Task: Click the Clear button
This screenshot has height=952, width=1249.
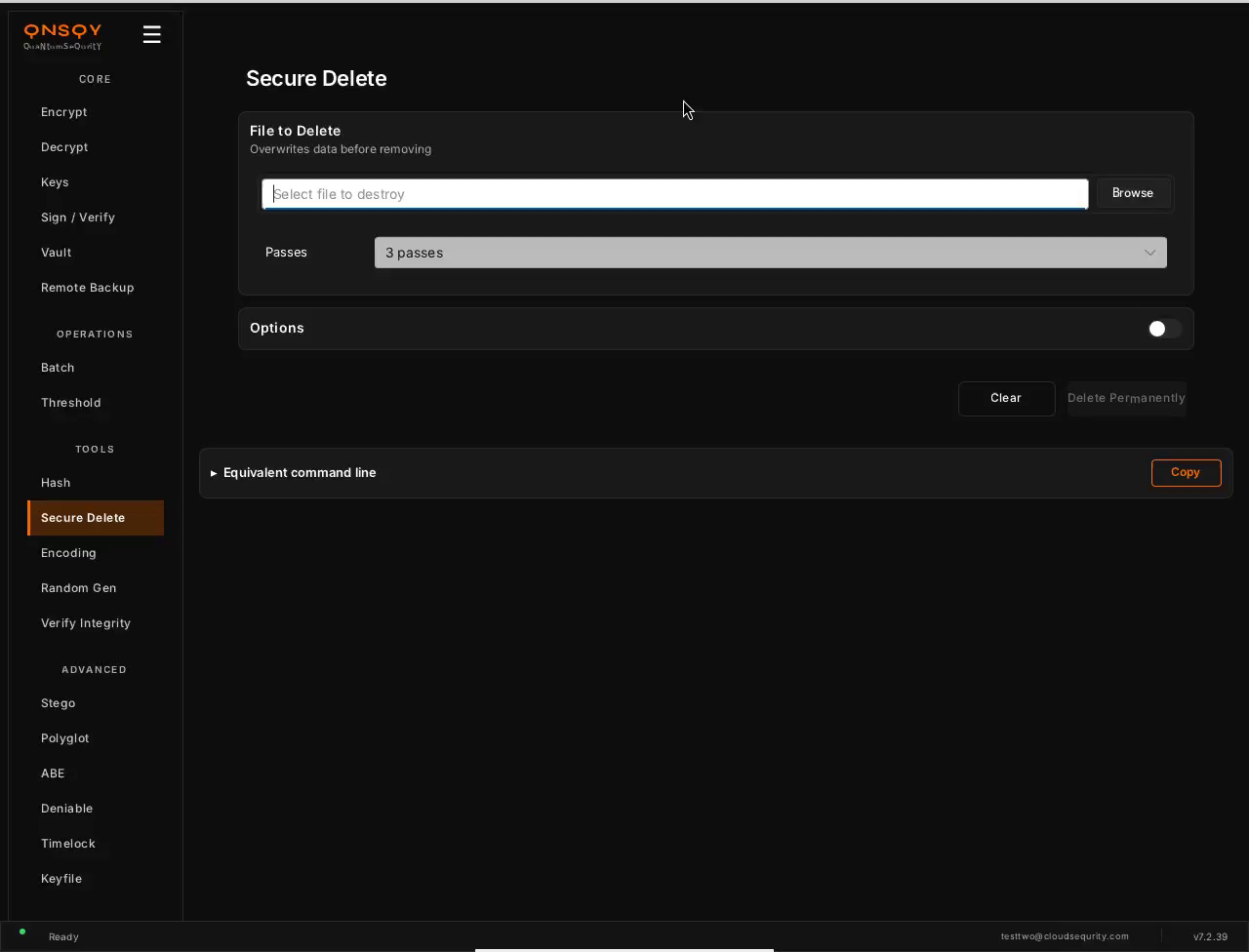Action: [x=1006, y=398]
